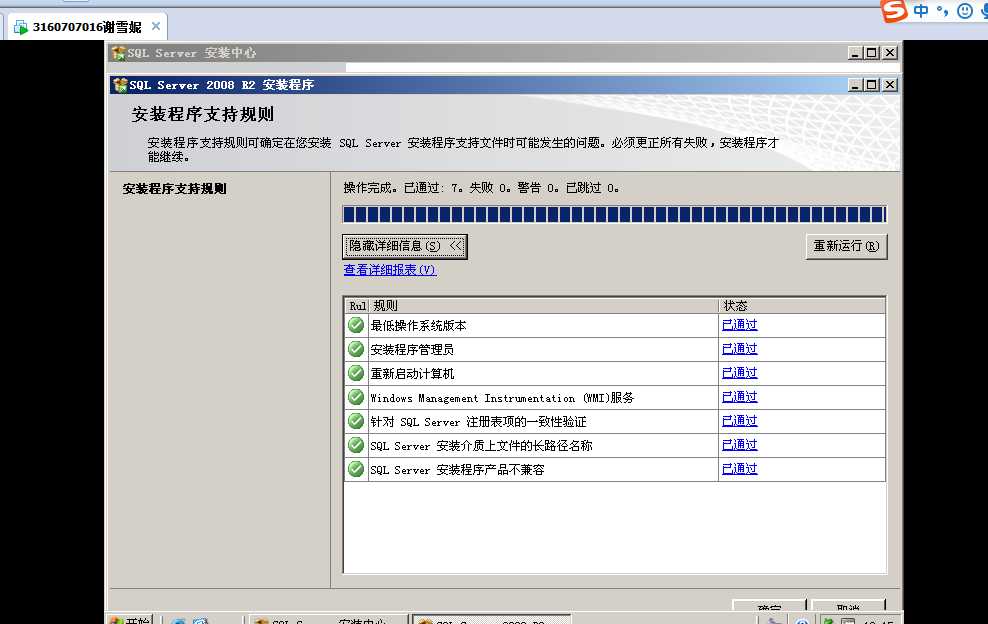The width and height of the screenshot is (988, 624).
Task: Click the green check icon for 重新启动计算机
Action: tap(356, 373)
